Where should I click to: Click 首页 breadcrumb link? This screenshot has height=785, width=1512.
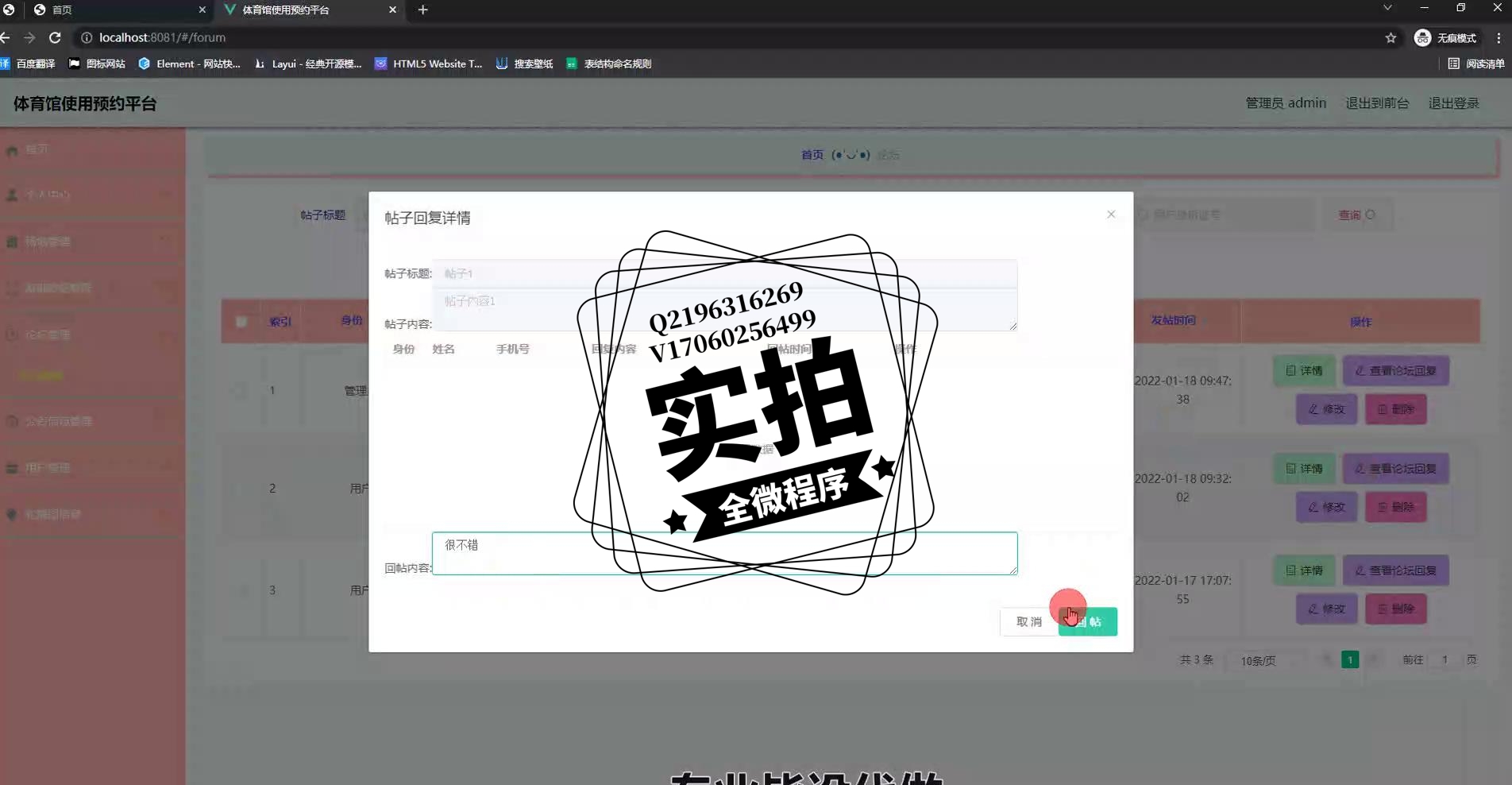(x=812, y=155)
